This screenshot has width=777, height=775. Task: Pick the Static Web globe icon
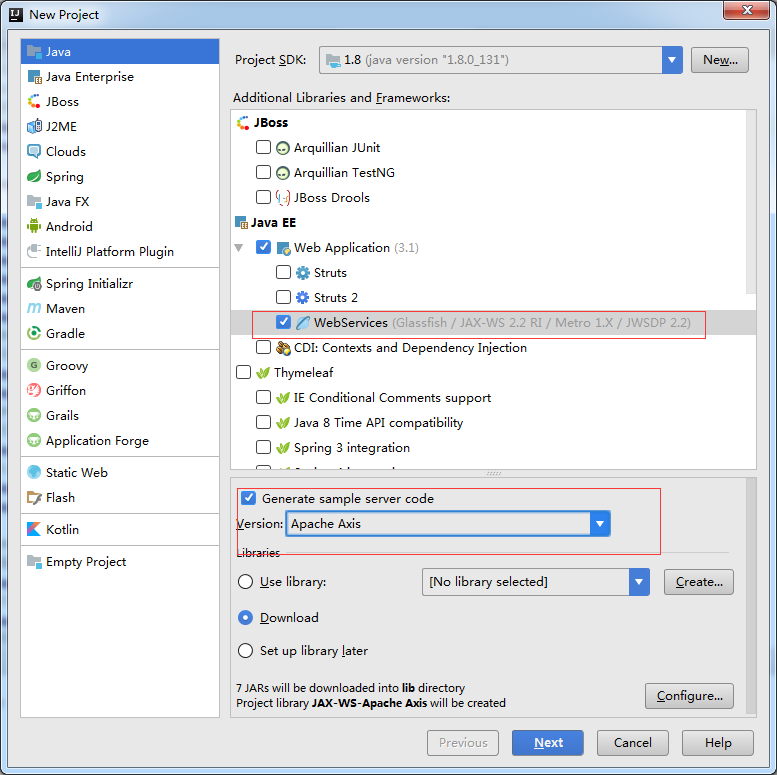tap(34, 473)
